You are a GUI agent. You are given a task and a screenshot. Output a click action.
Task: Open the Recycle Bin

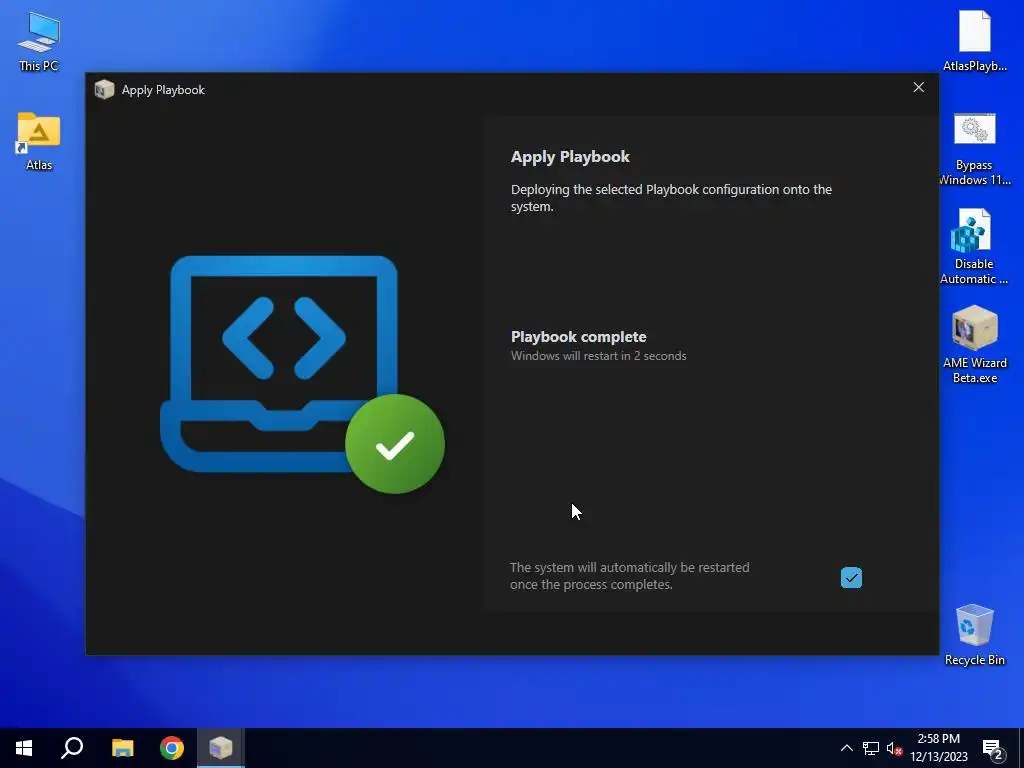pos(974,635)
